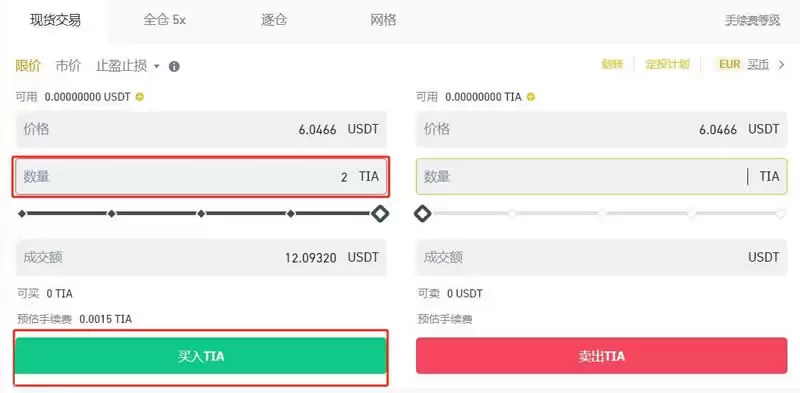Viewport: 800px width, 393px height.
Task: Click the red 卖出TIA button
Action: (602, 356)
